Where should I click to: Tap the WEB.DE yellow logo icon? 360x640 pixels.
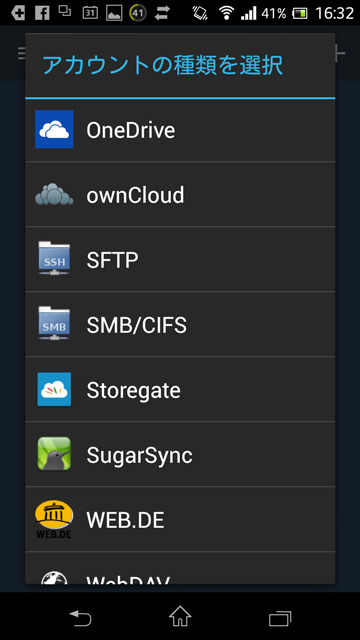coord(54,519)
